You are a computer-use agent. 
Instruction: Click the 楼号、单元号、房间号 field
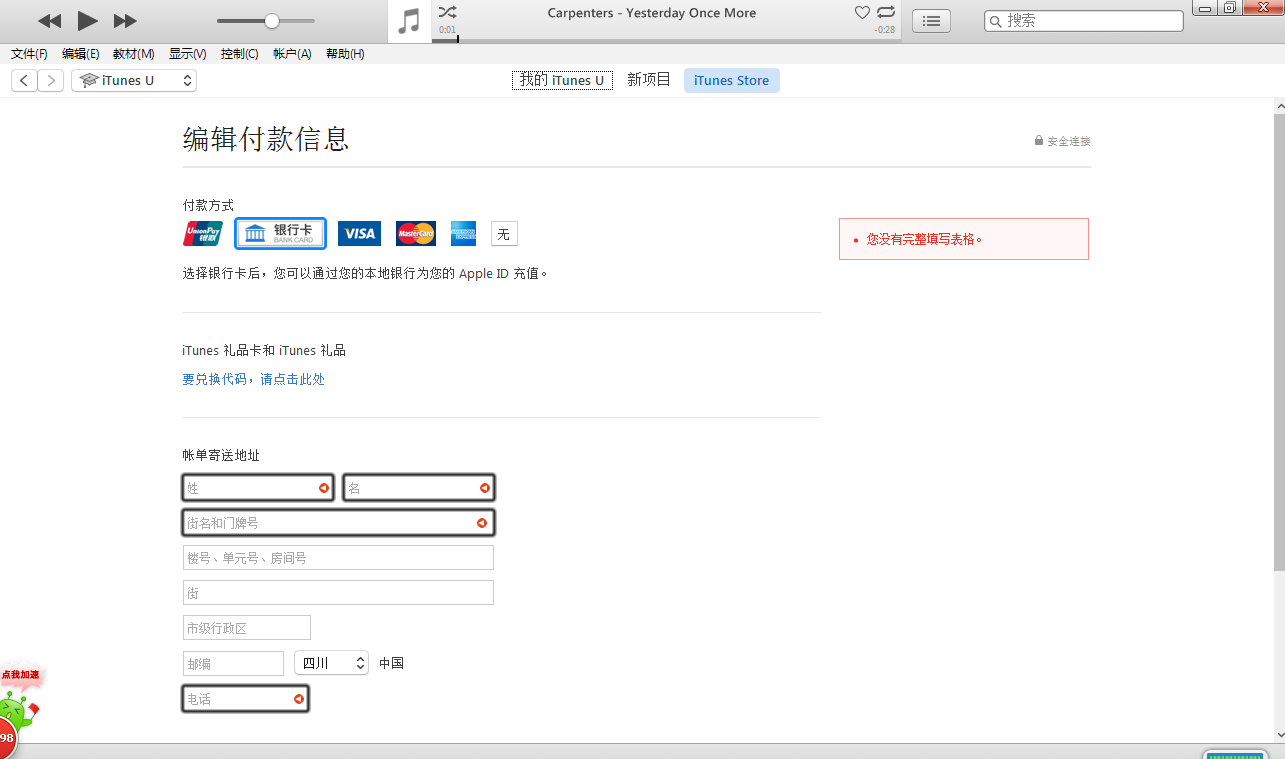click(x=338, y=558)
